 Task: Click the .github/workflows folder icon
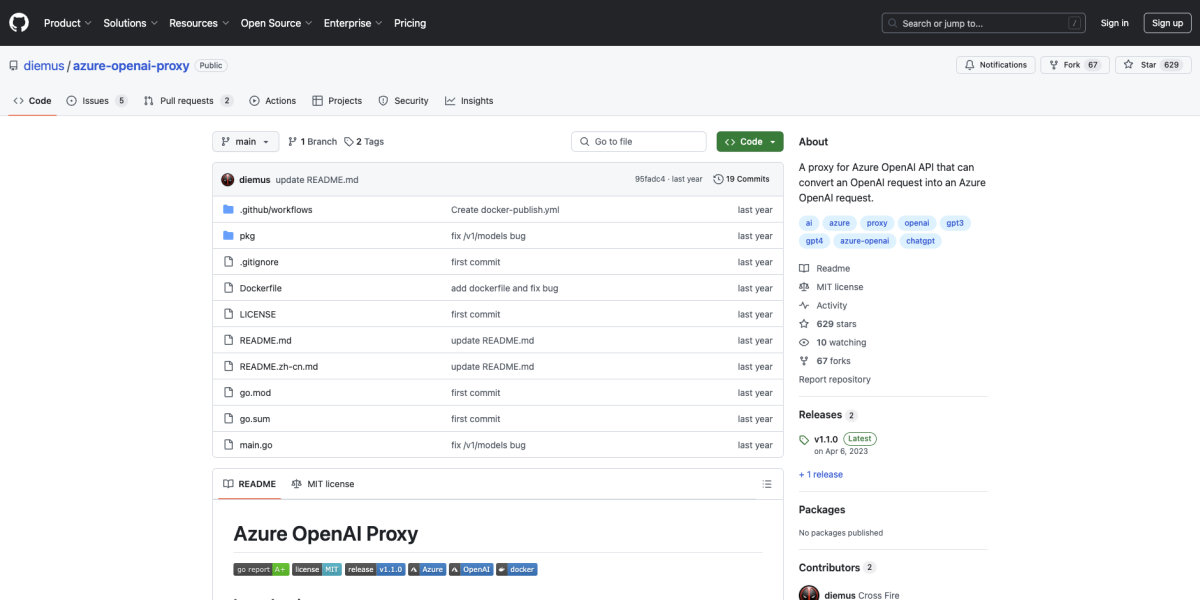pos(228,210)
